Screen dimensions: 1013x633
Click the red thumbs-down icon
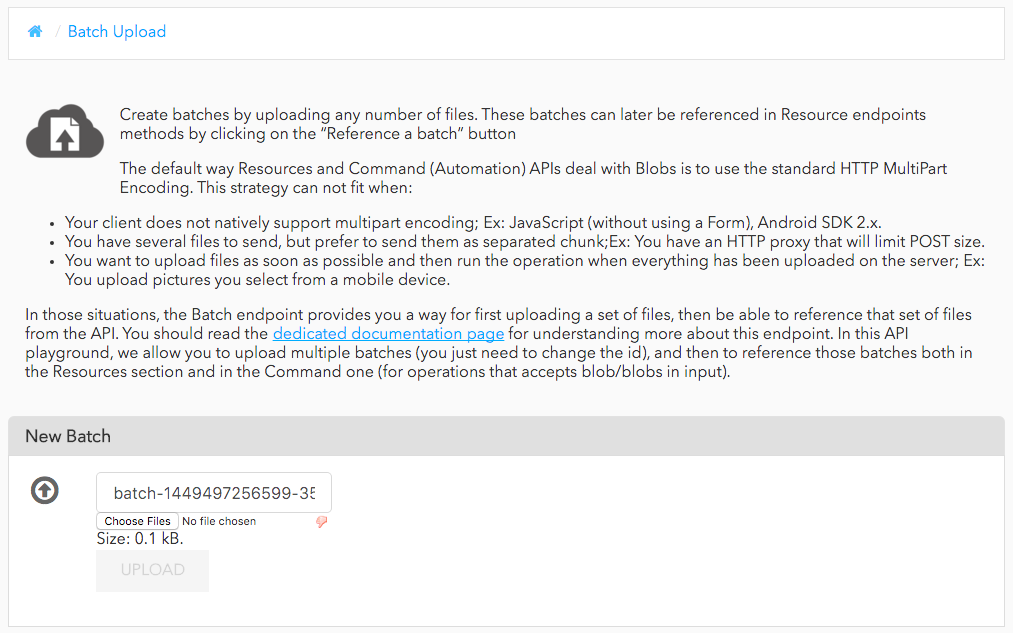[321, 522]
